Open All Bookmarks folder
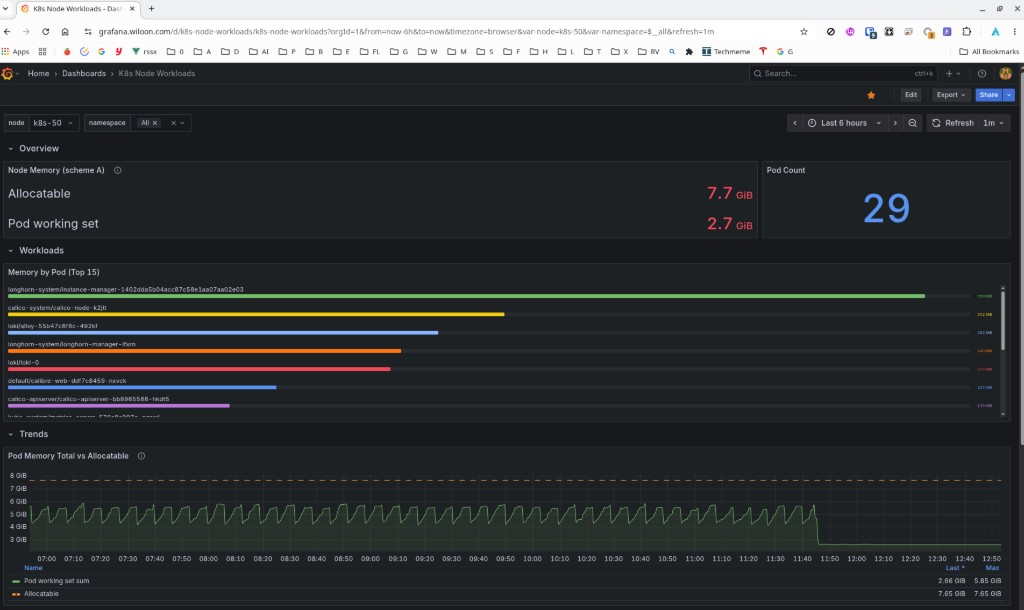1024x610 pixels. pos(988,52)
